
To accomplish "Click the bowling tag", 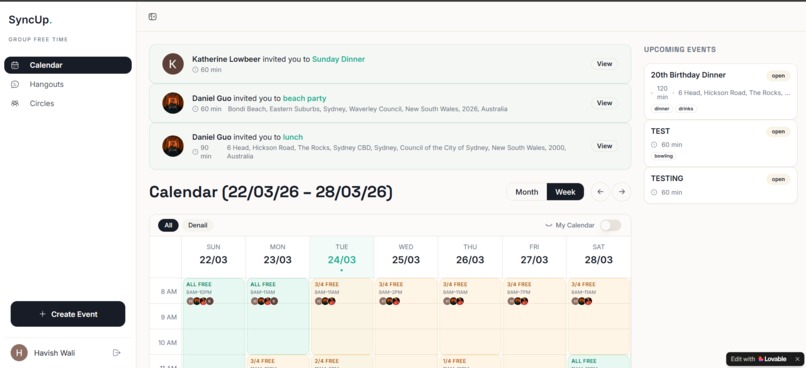I will tap(664, 156).
